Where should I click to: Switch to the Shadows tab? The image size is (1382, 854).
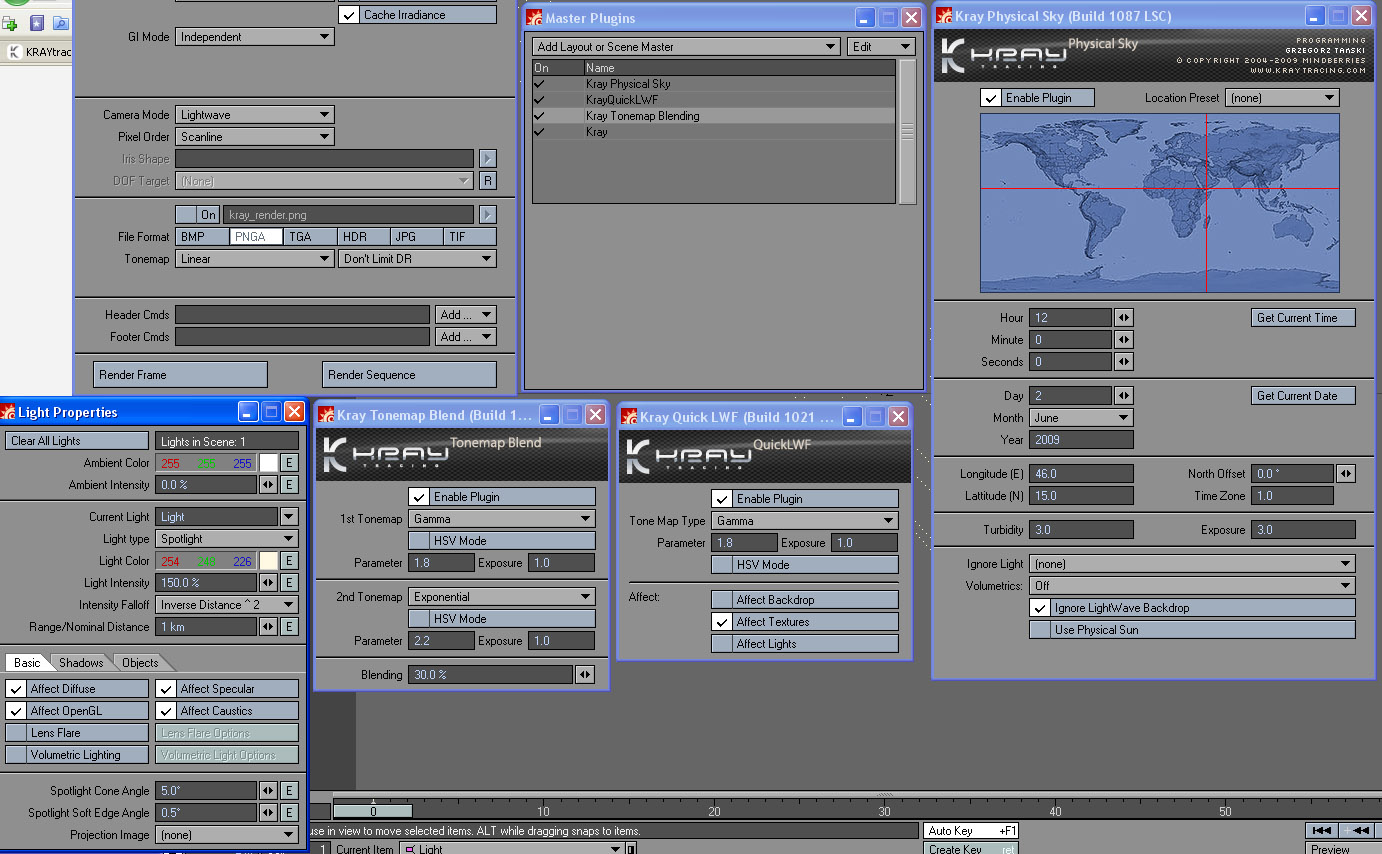point(81,663)
